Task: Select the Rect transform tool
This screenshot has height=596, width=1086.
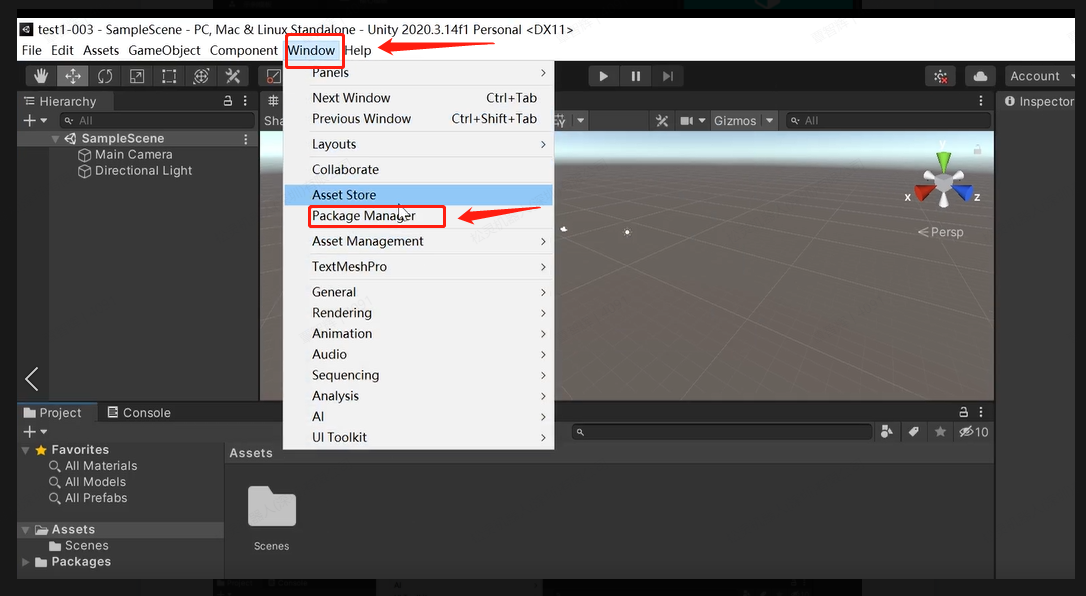Action: 169,76
